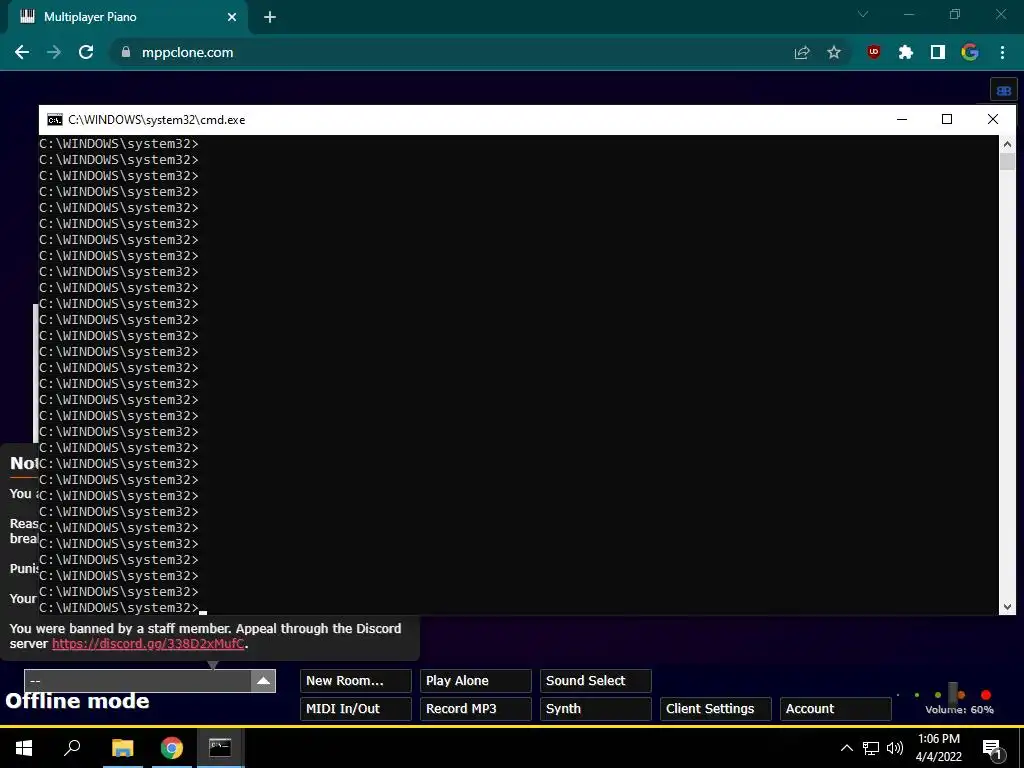Click the room name field
Image resolution: width=1024 pixels, height=768 pixels.
point(138,680)
